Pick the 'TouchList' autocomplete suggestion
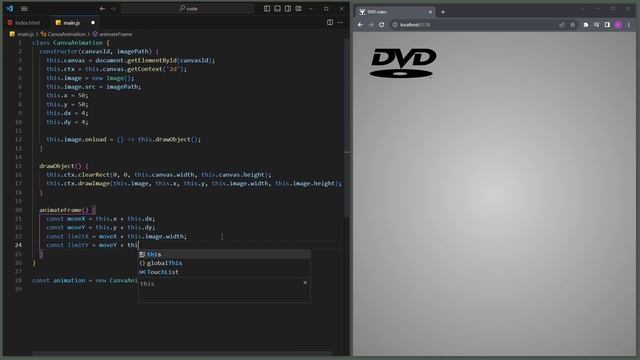 point(224,272)
